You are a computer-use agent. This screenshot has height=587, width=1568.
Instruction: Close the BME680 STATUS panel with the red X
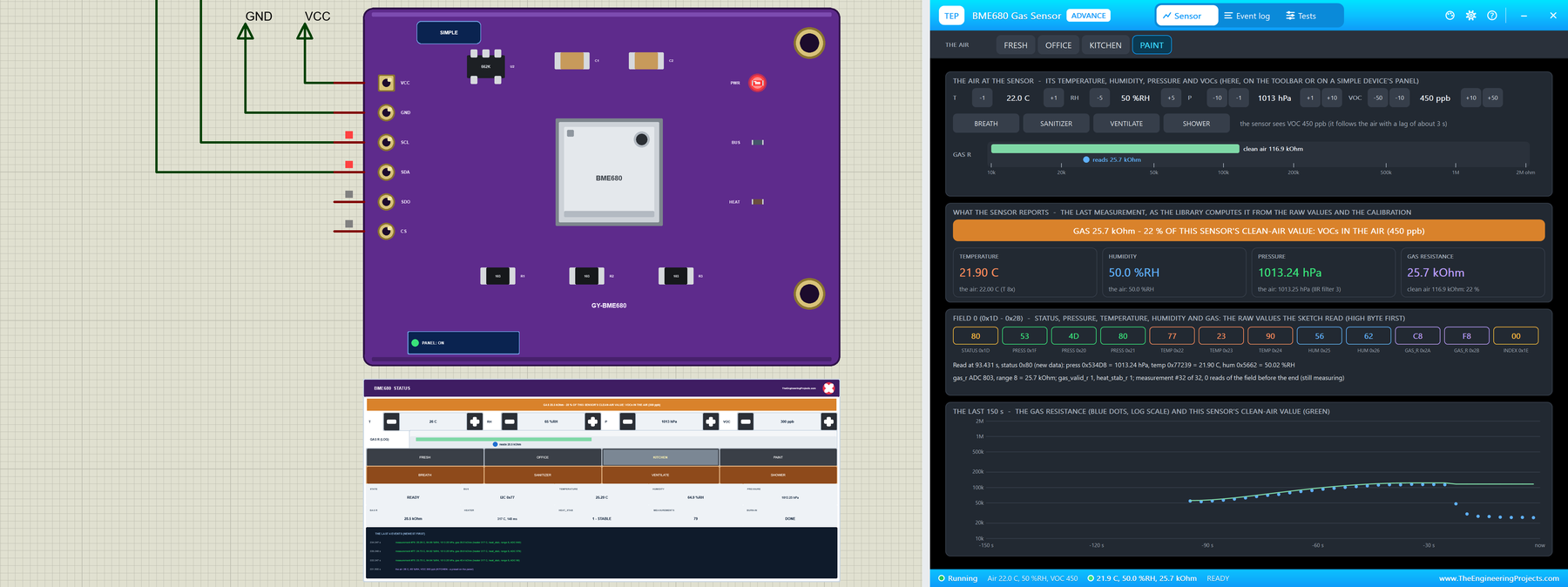[x=828, y=388]
